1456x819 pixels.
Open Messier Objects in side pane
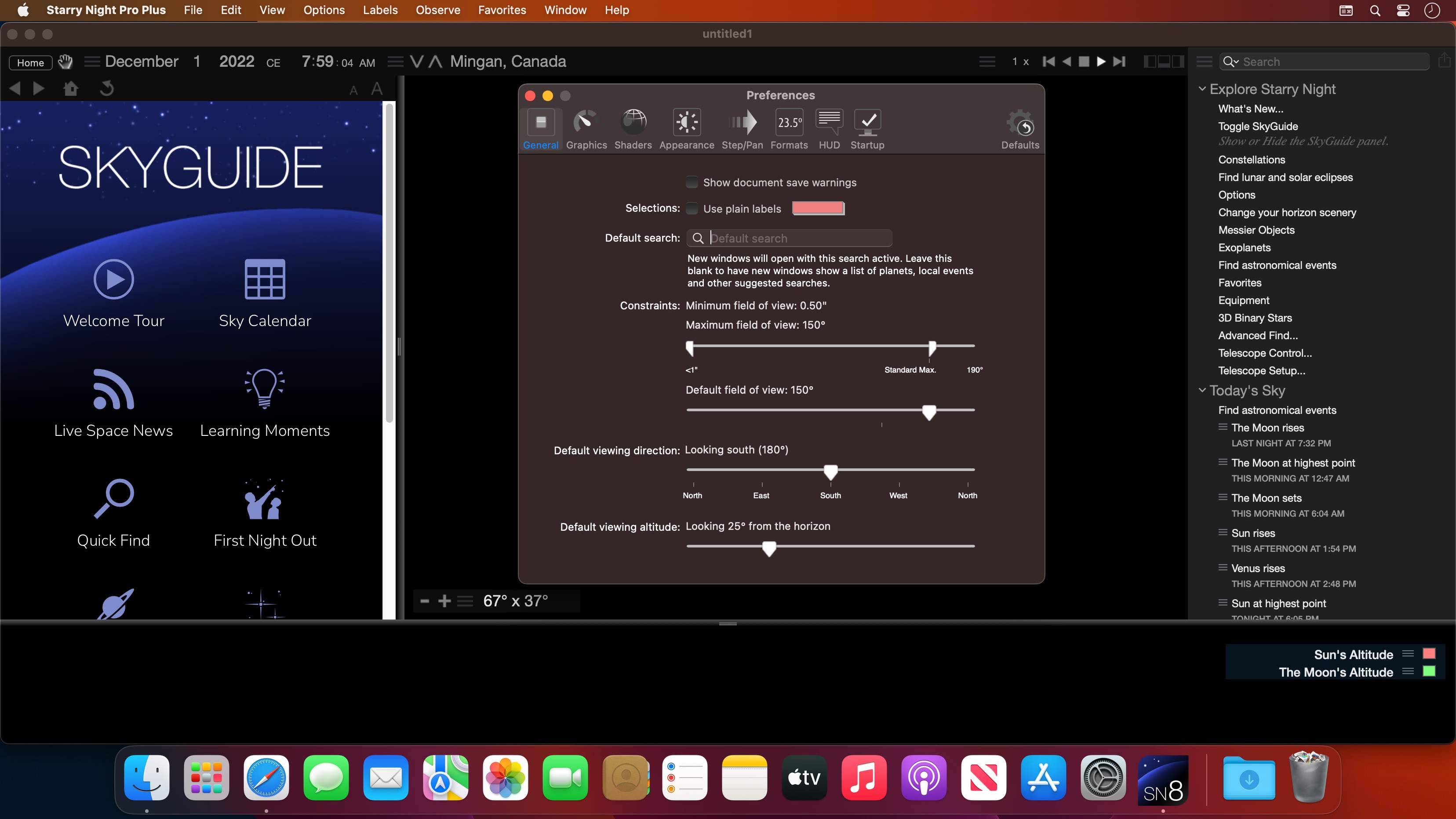pos(1256,229)
